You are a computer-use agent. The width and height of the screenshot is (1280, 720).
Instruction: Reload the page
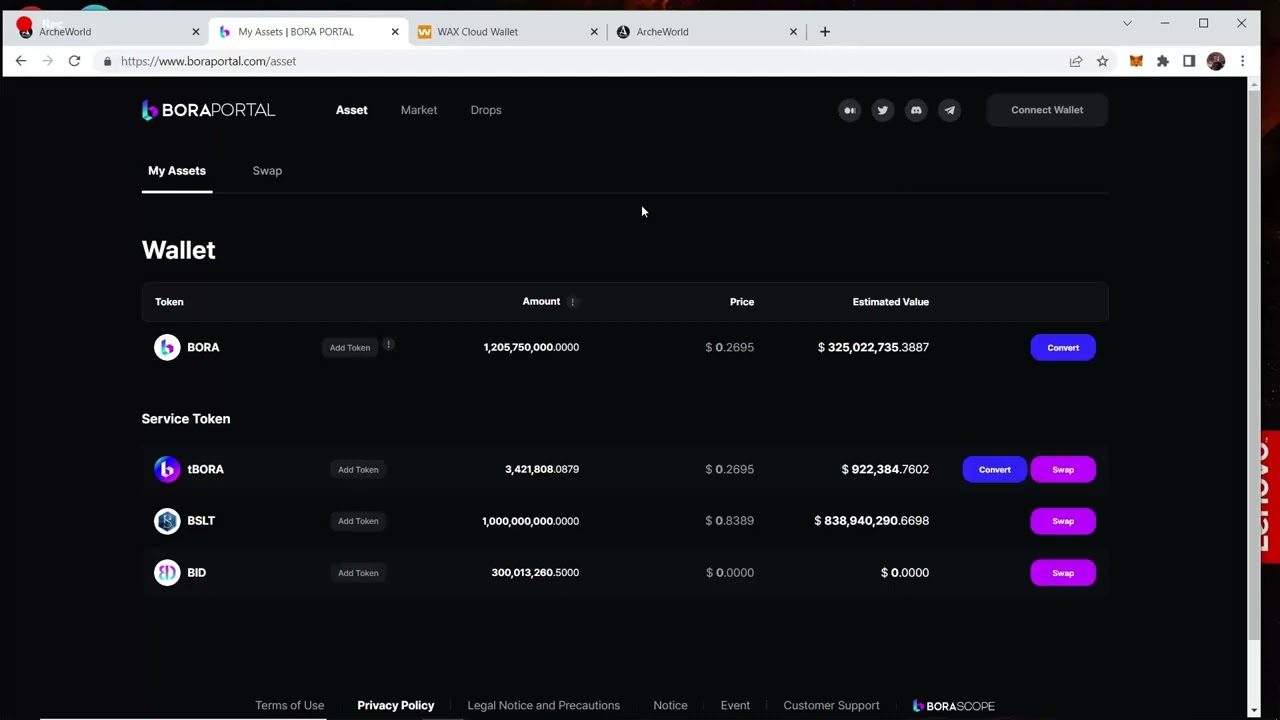(x=74, y=61)
